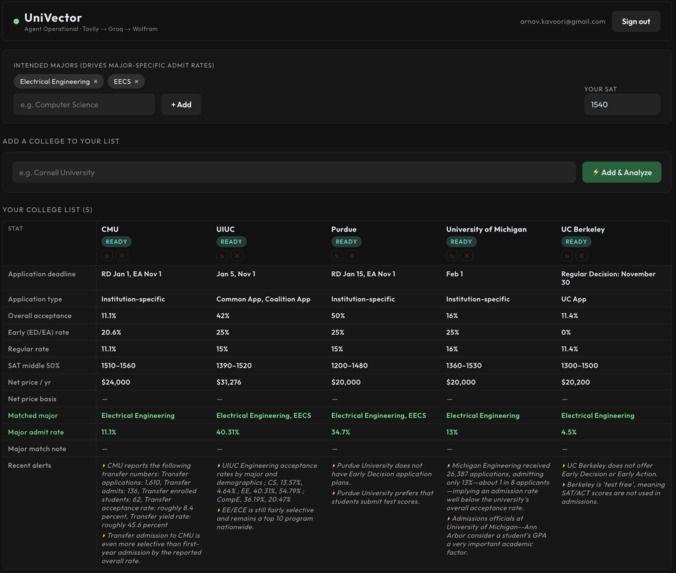Screen dimensions: 676x573
Task: Click the Add & Analyze button
Action: tap(621, 172)
